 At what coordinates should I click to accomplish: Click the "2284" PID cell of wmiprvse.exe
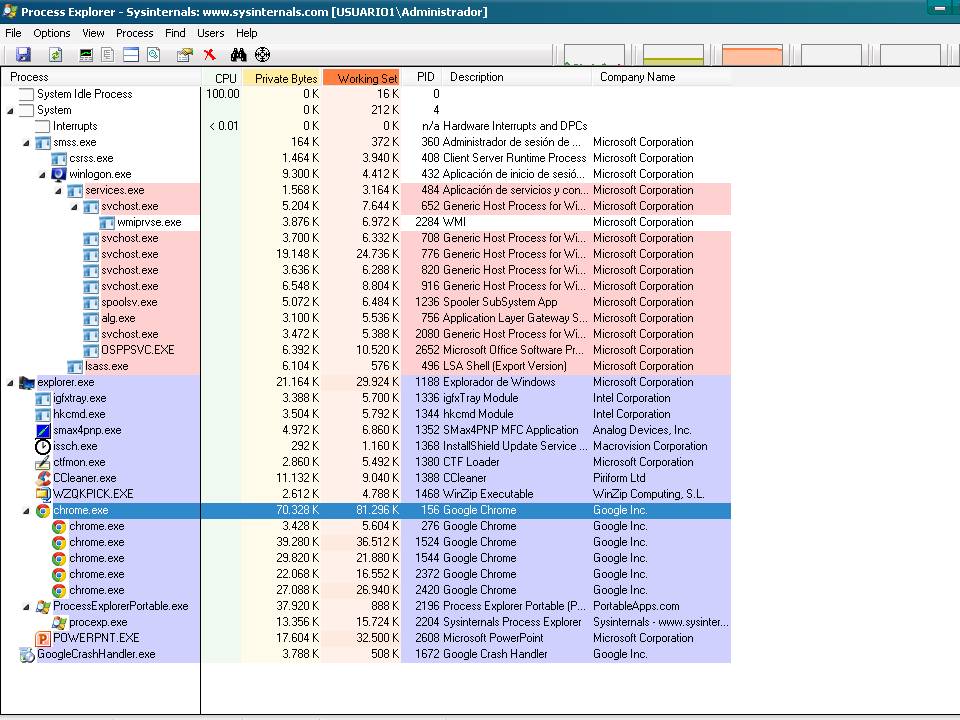(x=427, y=222)
